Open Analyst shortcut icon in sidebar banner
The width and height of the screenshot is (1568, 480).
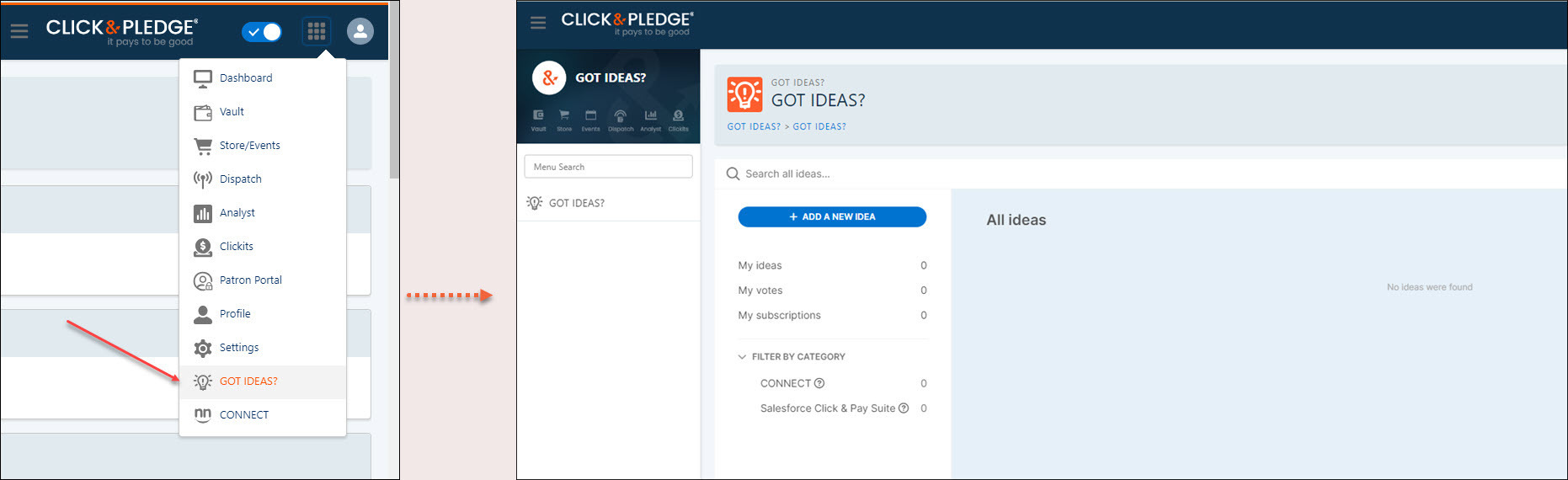pyautogui.click(x=651, y=120)
